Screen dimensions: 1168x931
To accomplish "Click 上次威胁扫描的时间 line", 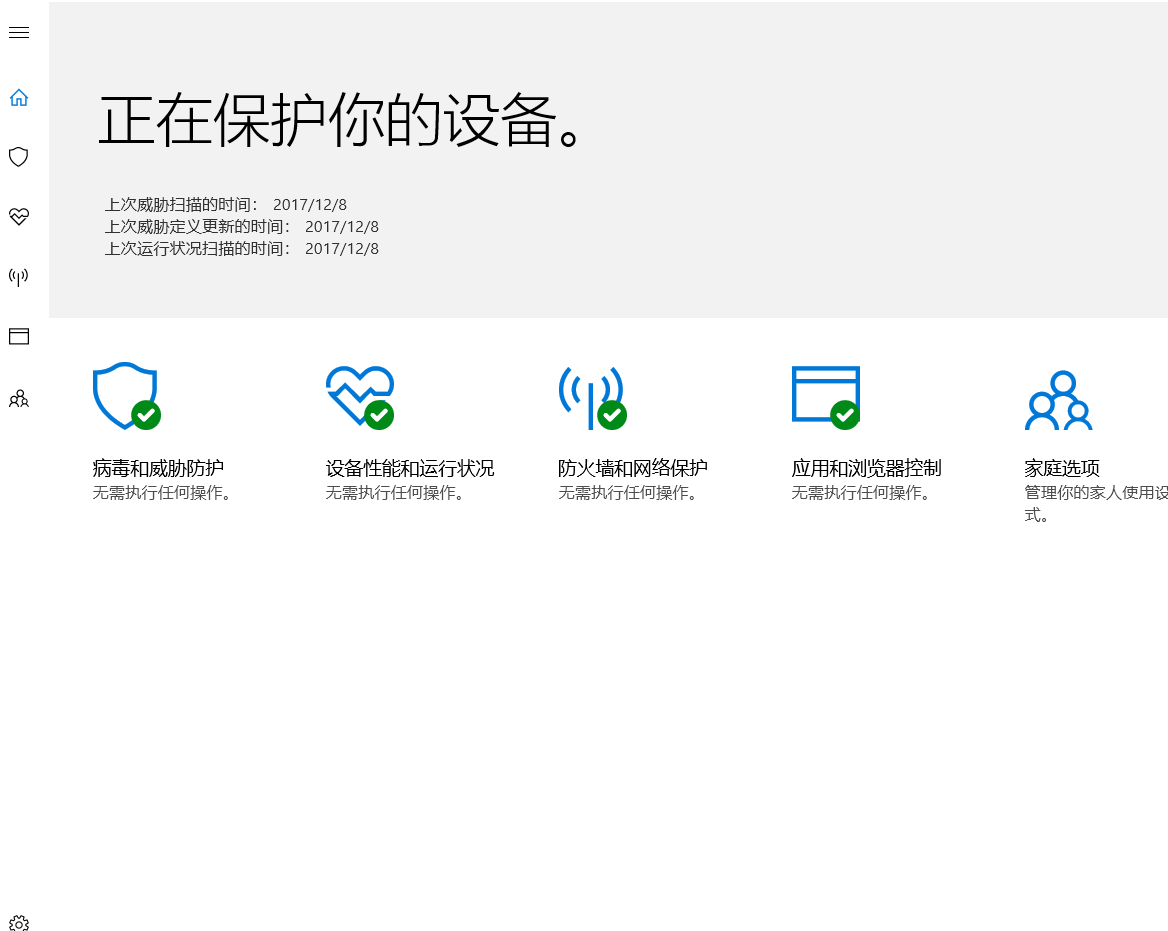I will [226, 205].
